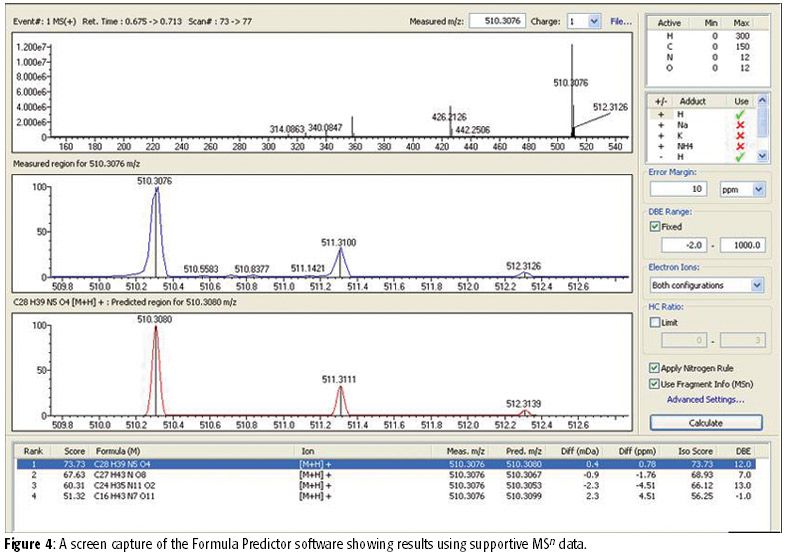Click the Ion column header
The height and width of the screenshot is (555, 786).
pyautogui.click(x=308, y=451)
